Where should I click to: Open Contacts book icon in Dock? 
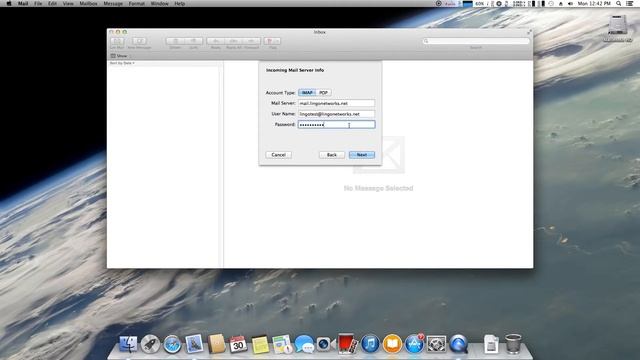(216, 344)
